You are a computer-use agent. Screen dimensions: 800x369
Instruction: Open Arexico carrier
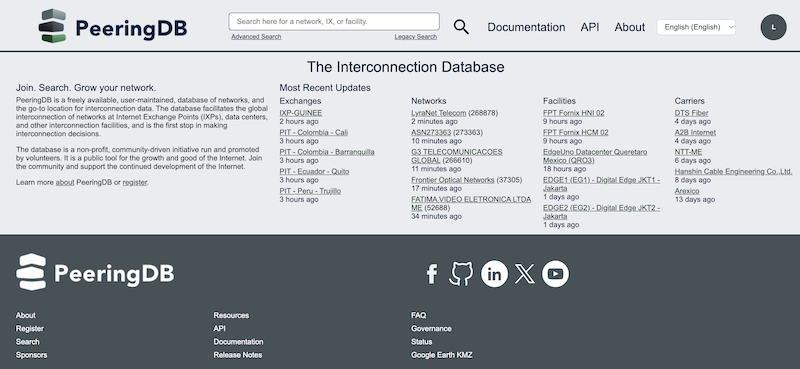[x=687, y=191]
